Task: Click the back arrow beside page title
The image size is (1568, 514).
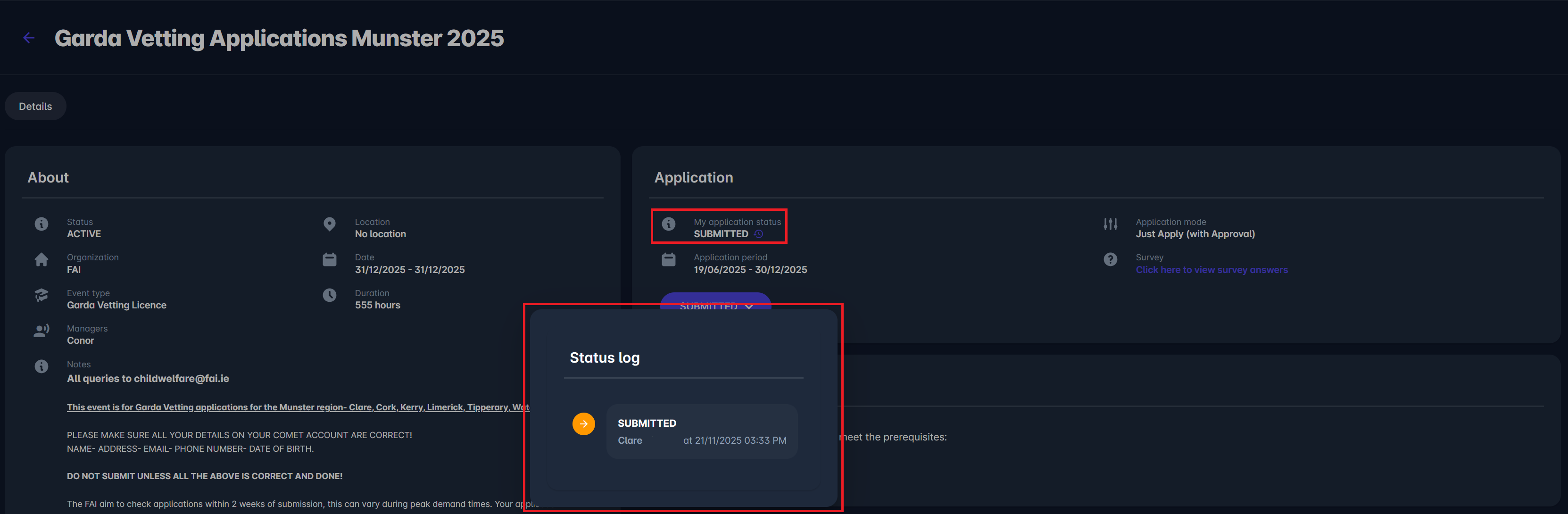Action: (x=29, y=38)
